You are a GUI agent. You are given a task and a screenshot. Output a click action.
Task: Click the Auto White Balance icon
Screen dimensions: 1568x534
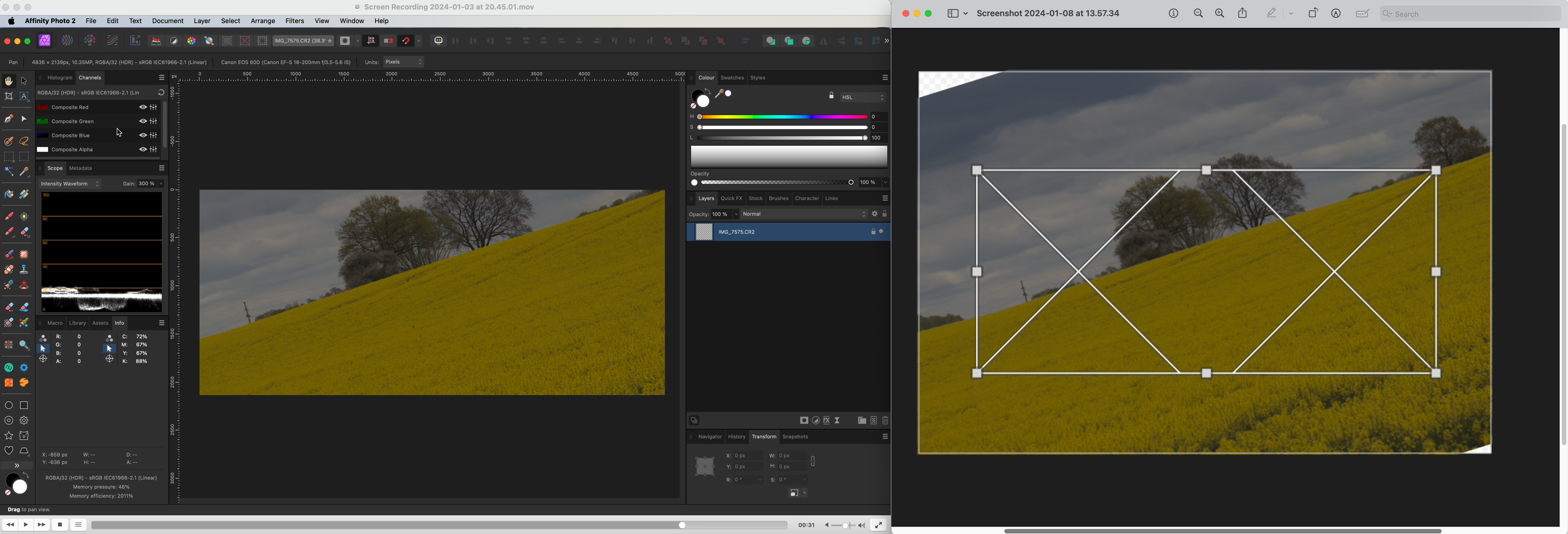click(209, 41)
